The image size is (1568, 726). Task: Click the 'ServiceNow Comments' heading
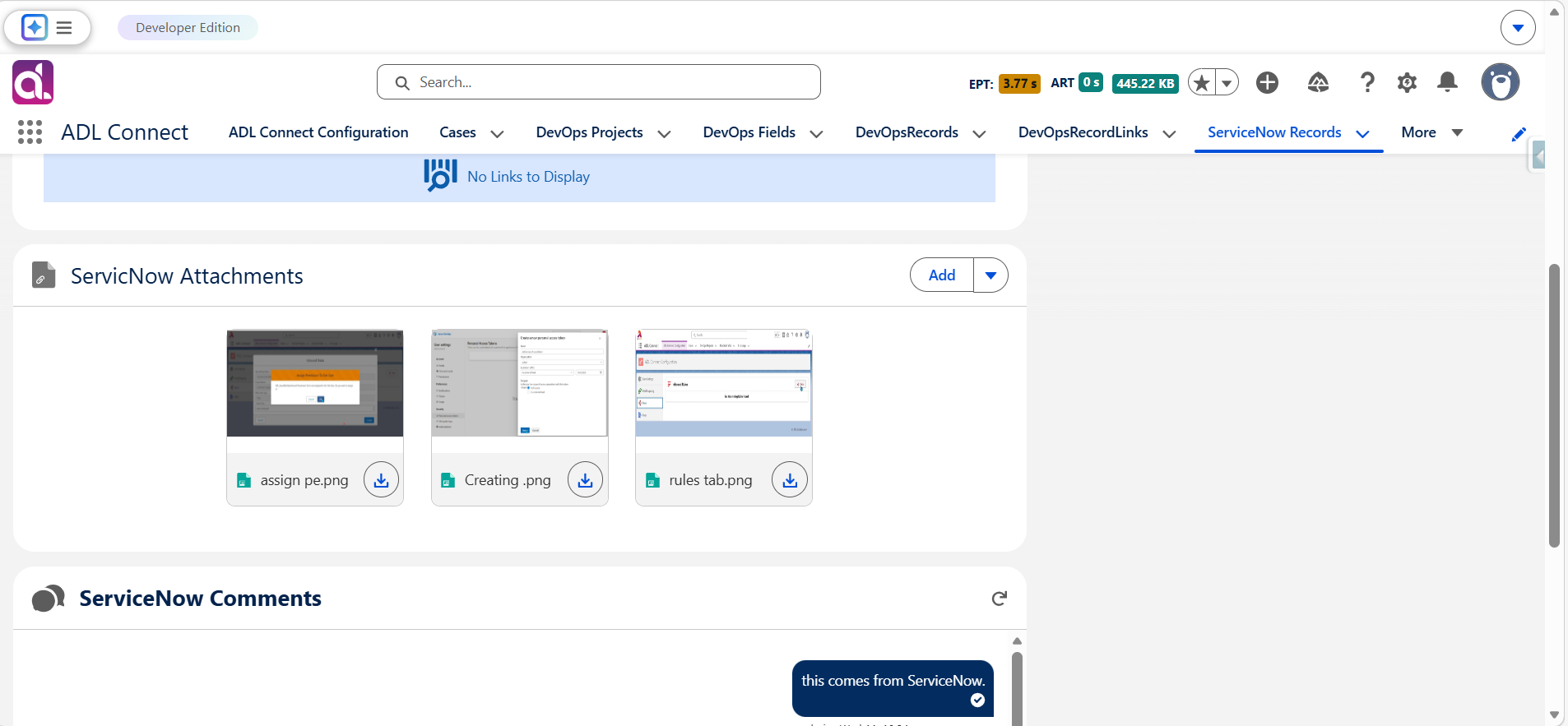click(200, 599)
